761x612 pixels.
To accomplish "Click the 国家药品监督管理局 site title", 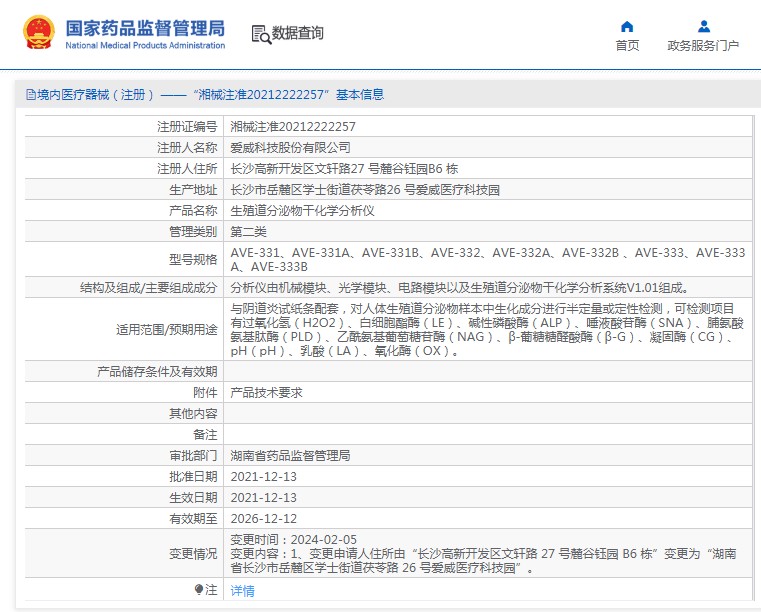I will tap(145, 28).
